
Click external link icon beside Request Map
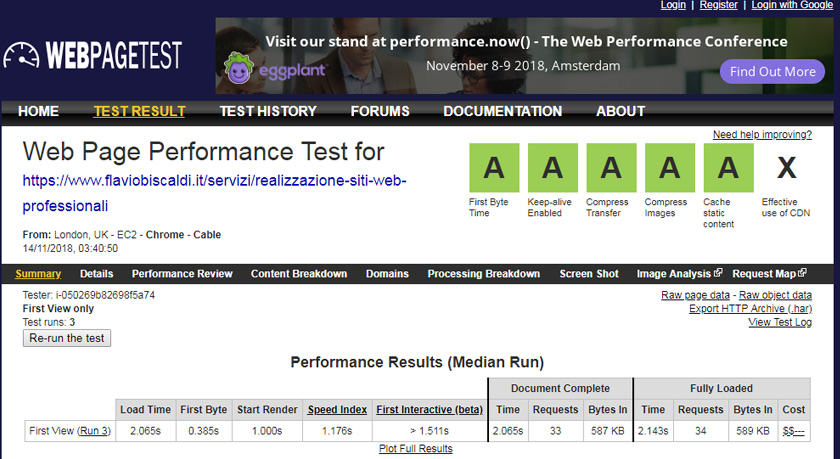(x=802, y=273)
